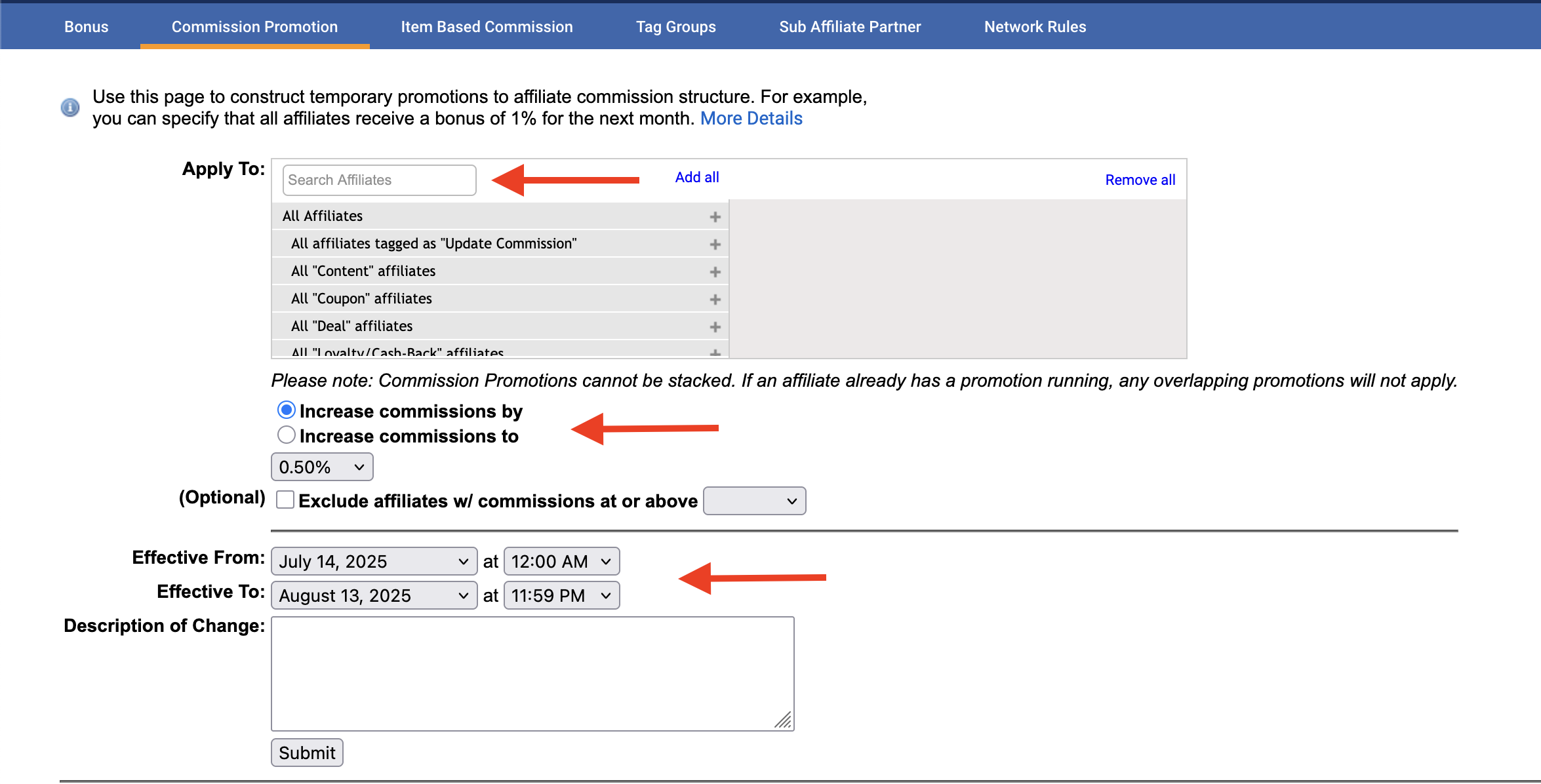Image resolution: width=1541 pixels, height=784 pixels.
Task: Click plus icon for "Update Commission" tagged affiliates
Action: tap(715, 245)
